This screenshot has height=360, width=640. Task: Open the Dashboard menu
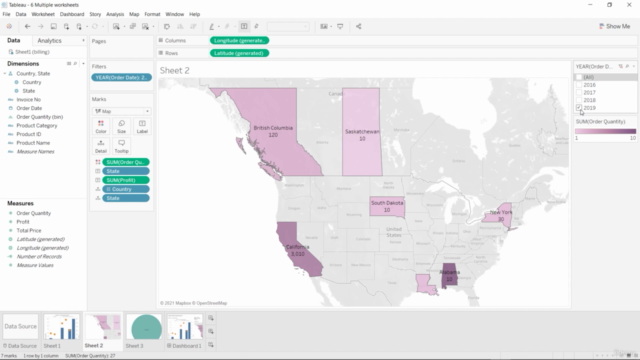[72, 14]
